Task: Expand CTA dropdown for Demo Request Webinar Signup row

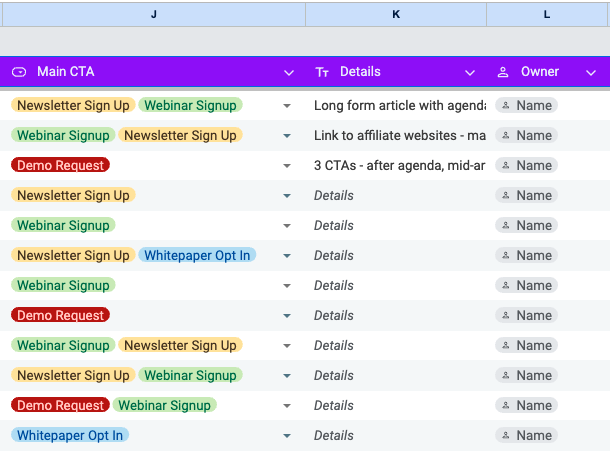Action: (287, 406)
